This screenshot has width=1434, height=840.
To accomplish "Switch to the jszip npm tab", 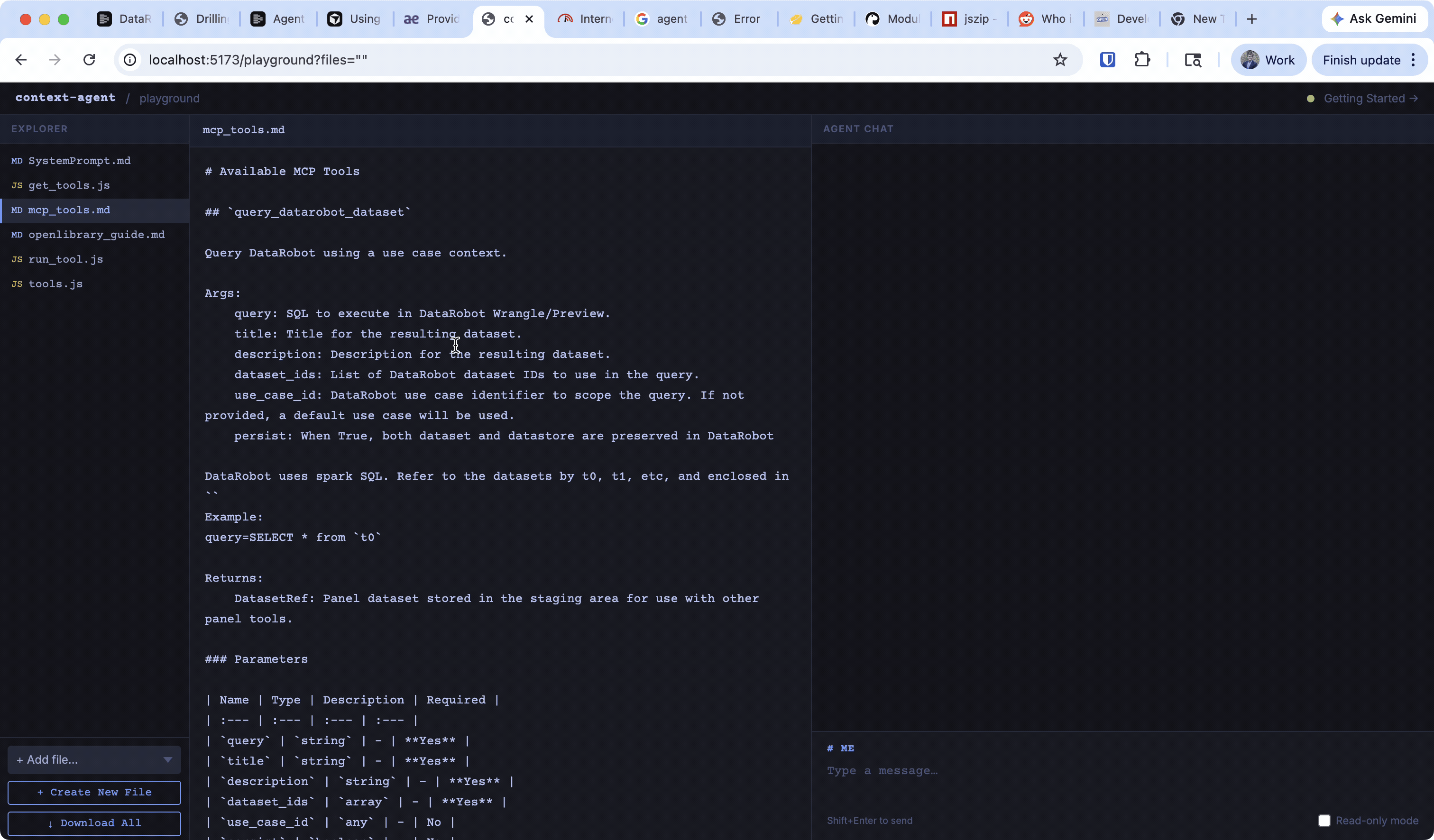I will click(970, 19).
